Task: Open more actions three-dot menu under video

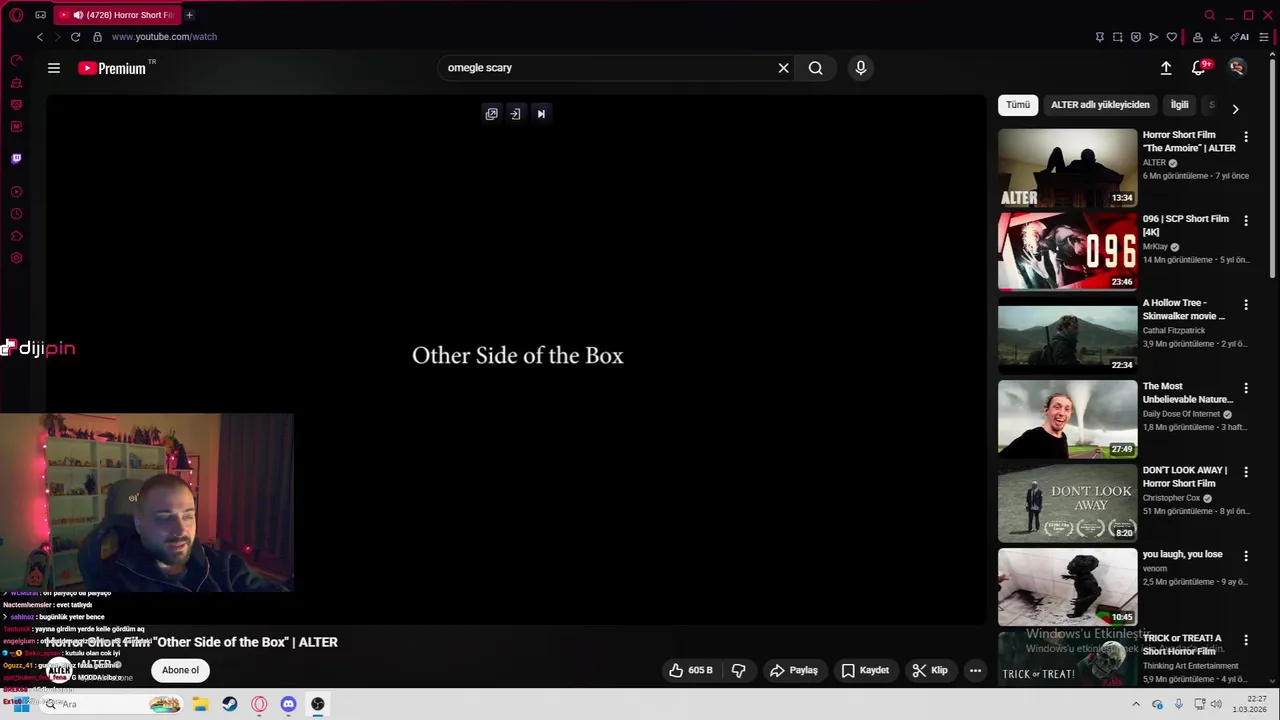Action: (975, 670)
